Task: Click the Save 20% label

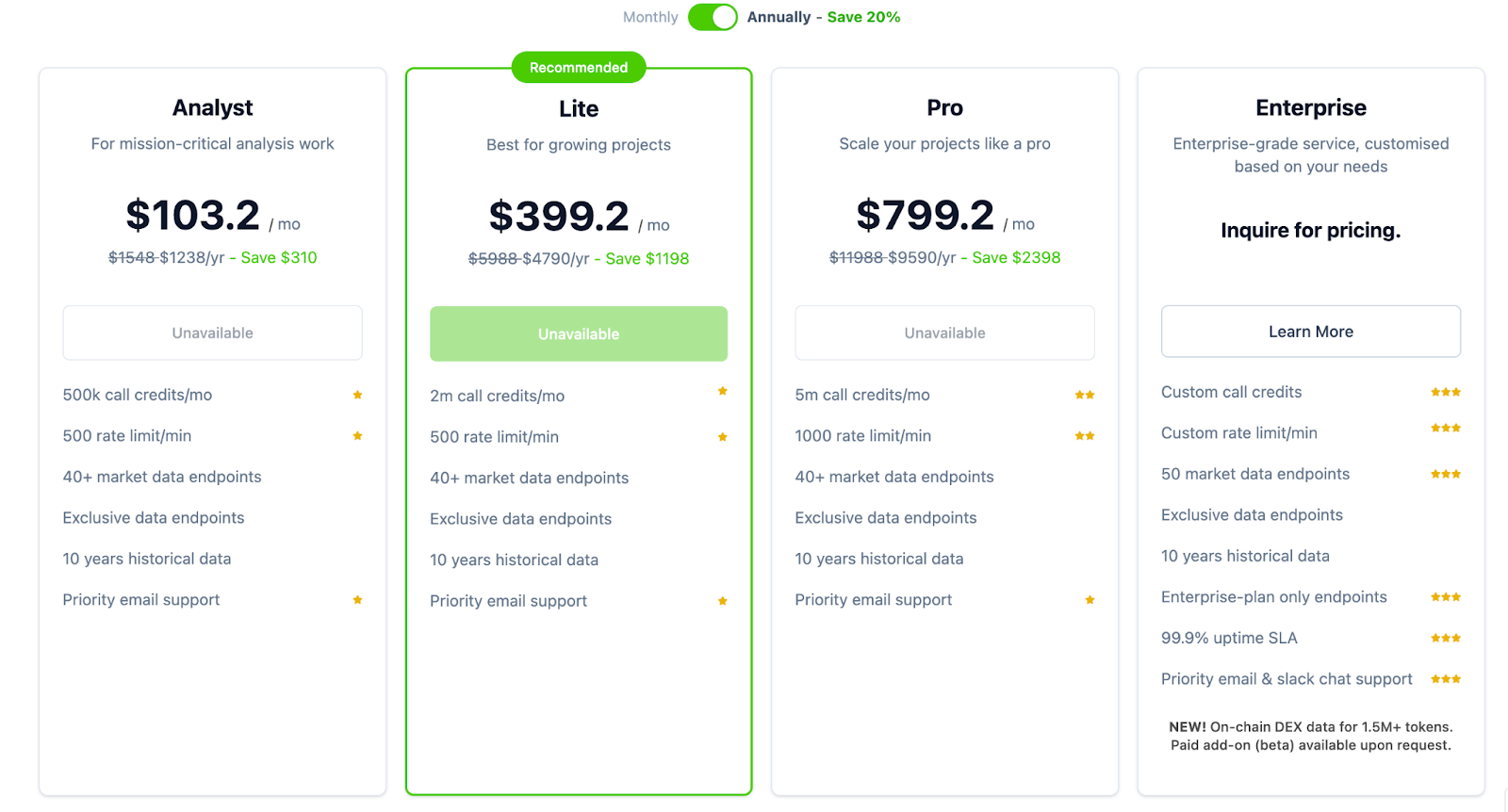Action: pyautogui.click(x=863, y=17)
